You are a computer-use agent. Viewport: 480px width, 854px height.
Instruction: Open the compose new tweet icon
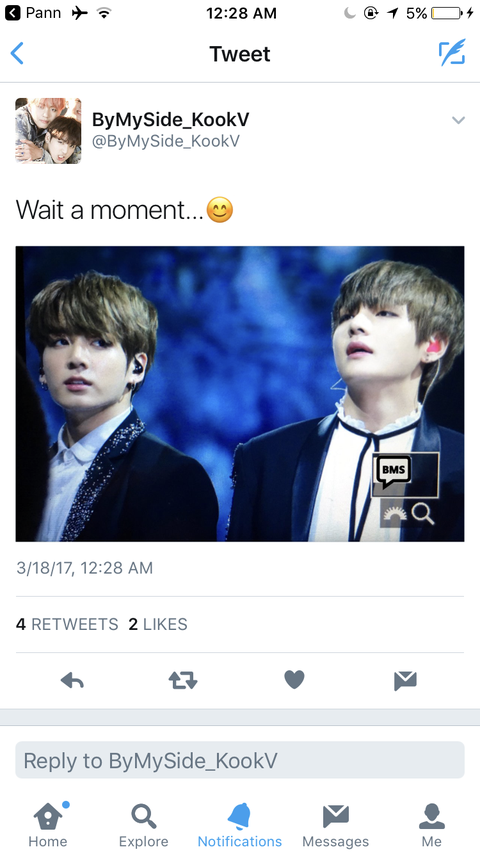click(x=452, y=52)
